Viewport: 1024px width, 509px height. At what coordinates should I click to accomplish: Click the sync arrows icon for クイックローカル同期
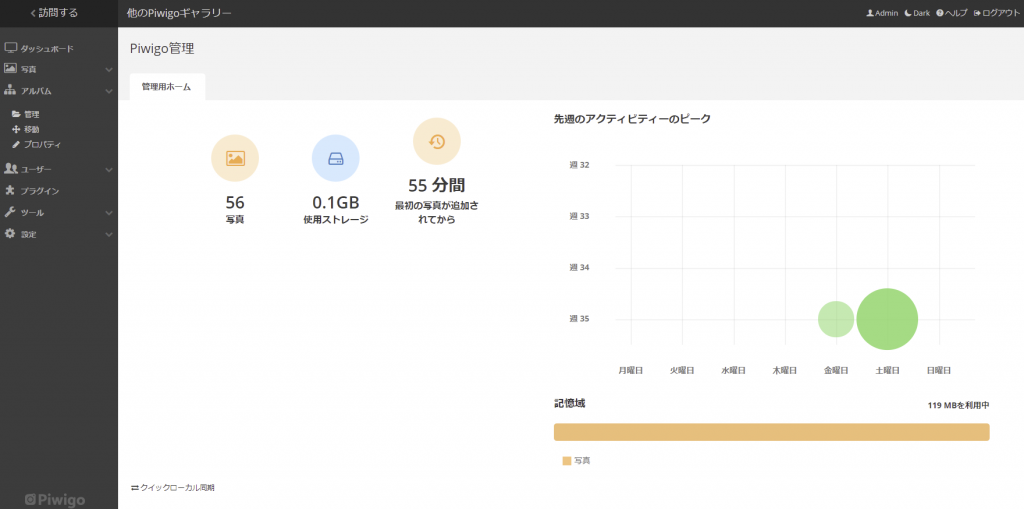135,487
